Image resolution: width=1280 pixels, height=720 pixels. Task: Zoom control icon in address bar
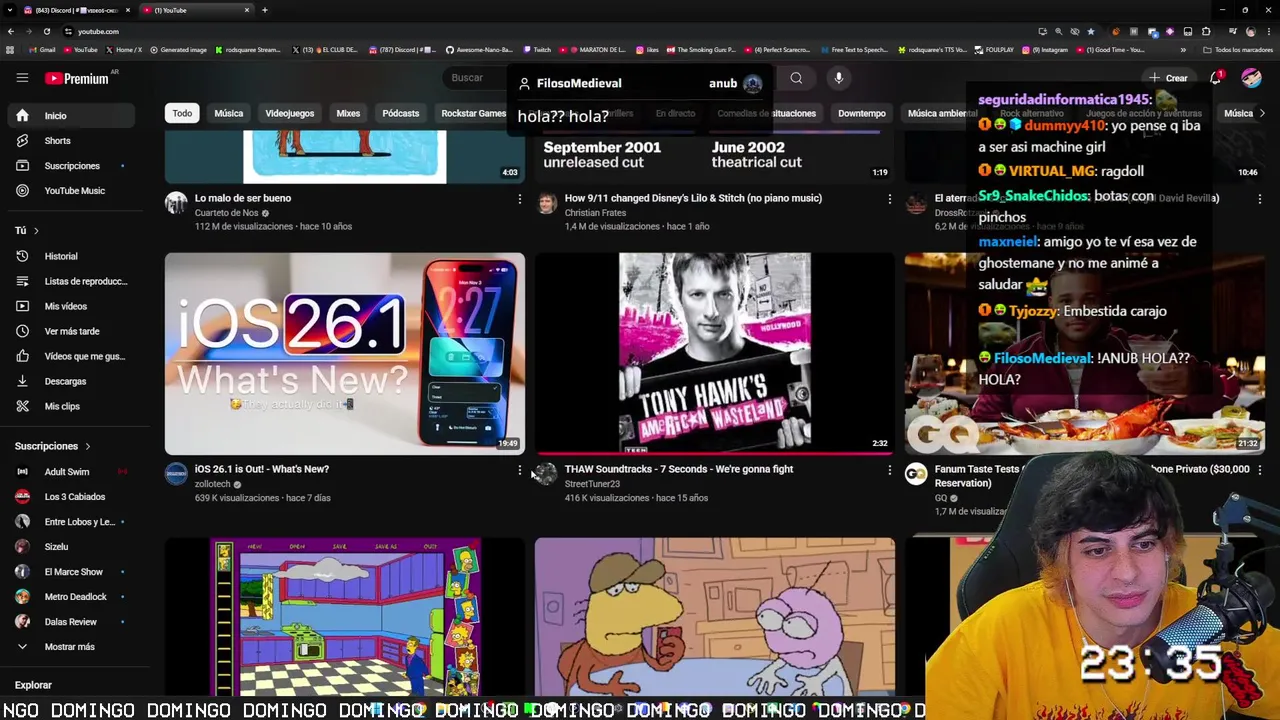click(1059, 31)
